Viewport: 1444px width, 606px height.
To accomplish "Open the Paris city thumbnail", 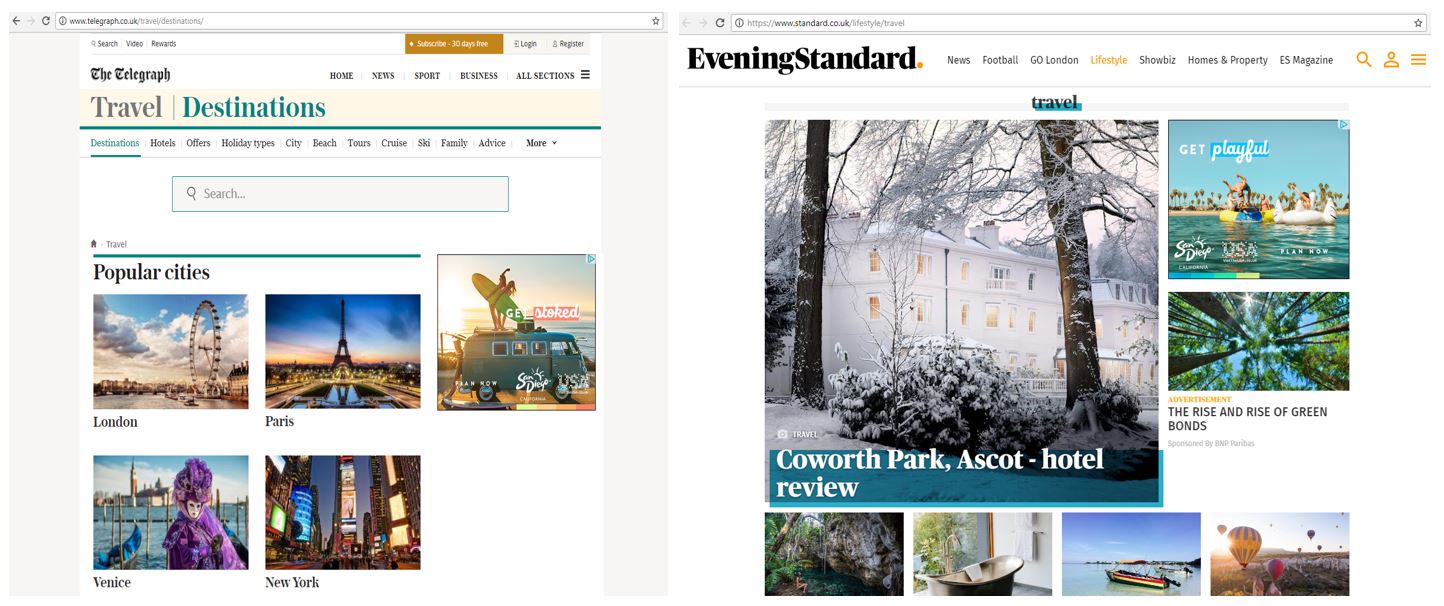I will (343, 351).
